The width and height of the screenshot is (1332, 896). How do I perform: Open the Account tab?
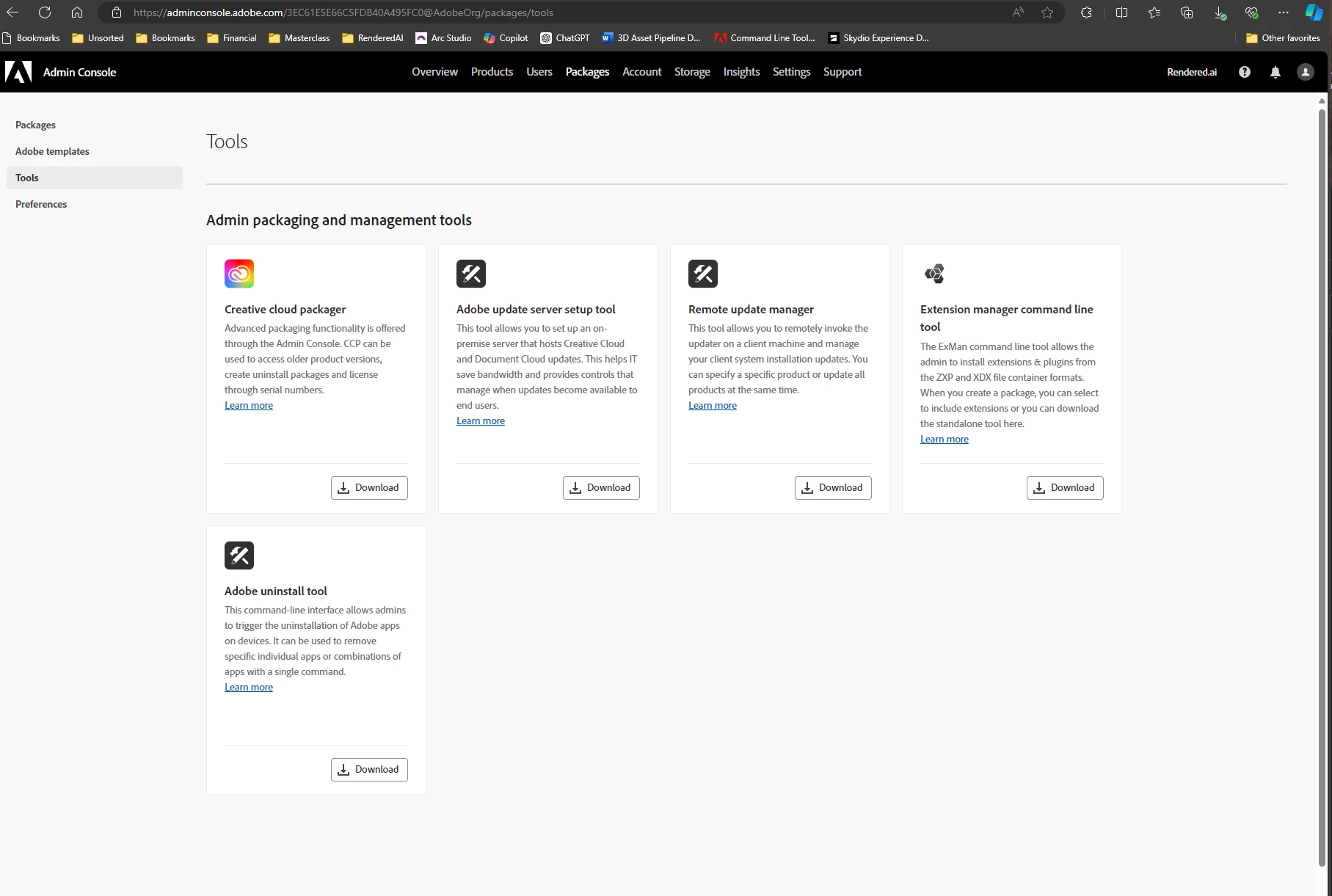[642, 72]
